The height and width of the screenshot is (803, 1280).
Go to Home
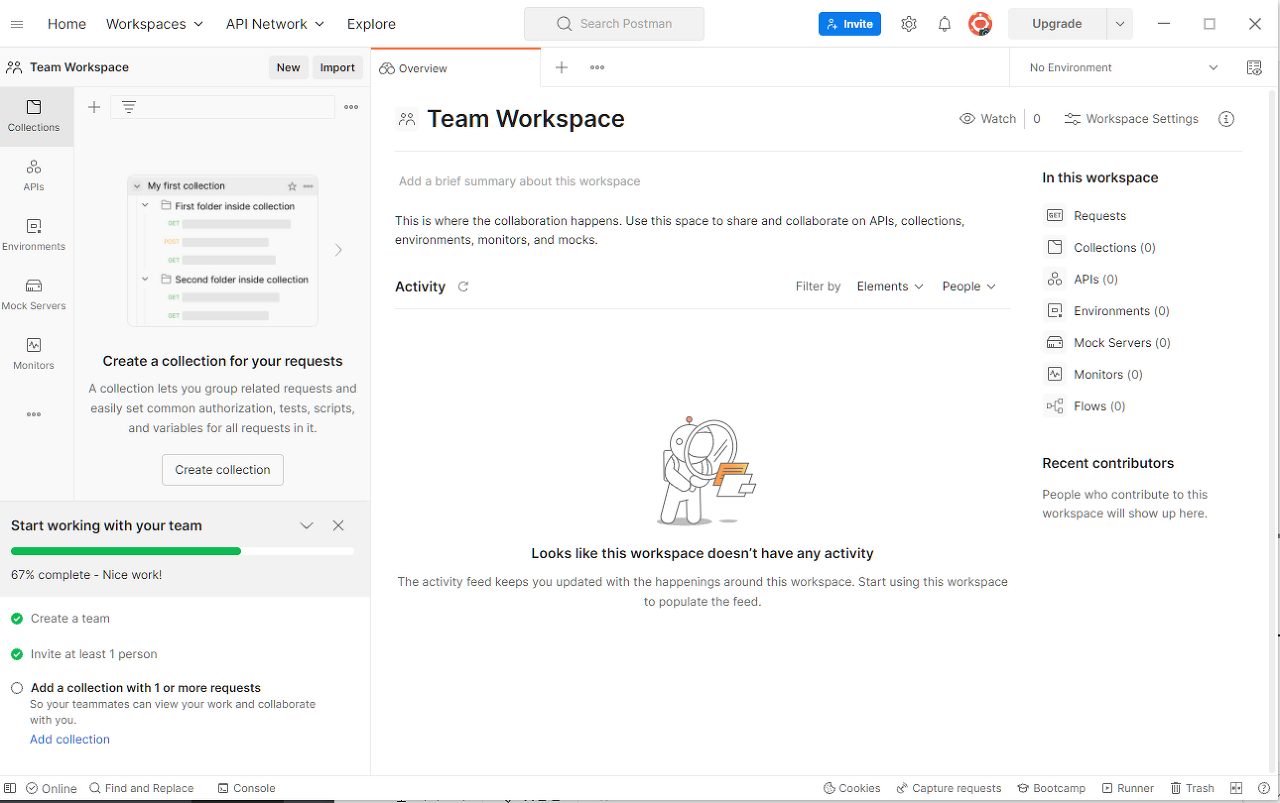click(x=67, y=24)
